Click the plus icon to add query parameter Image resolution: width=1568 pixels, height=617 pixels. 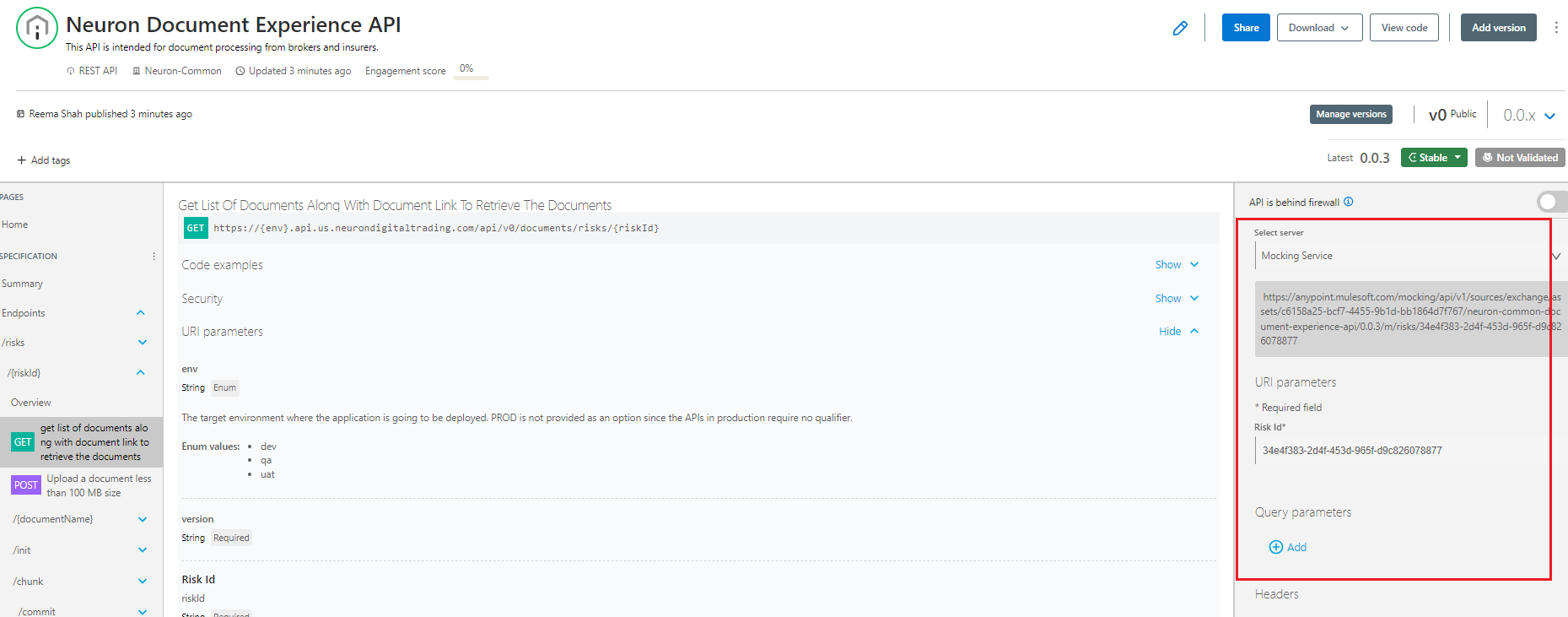pyautogui.click(x=1276, y=547)
